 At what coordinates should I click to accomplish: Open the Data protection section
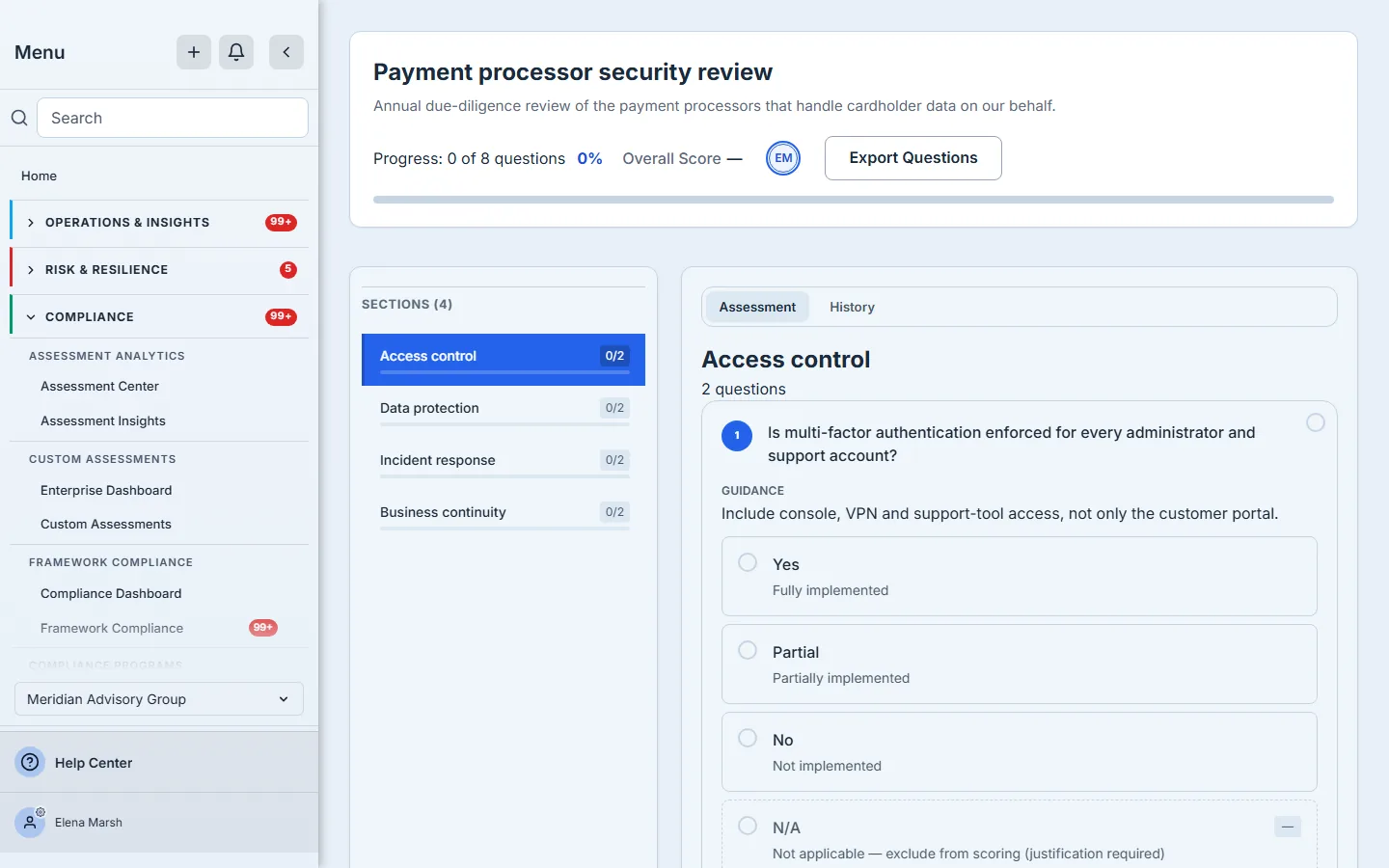504,412
